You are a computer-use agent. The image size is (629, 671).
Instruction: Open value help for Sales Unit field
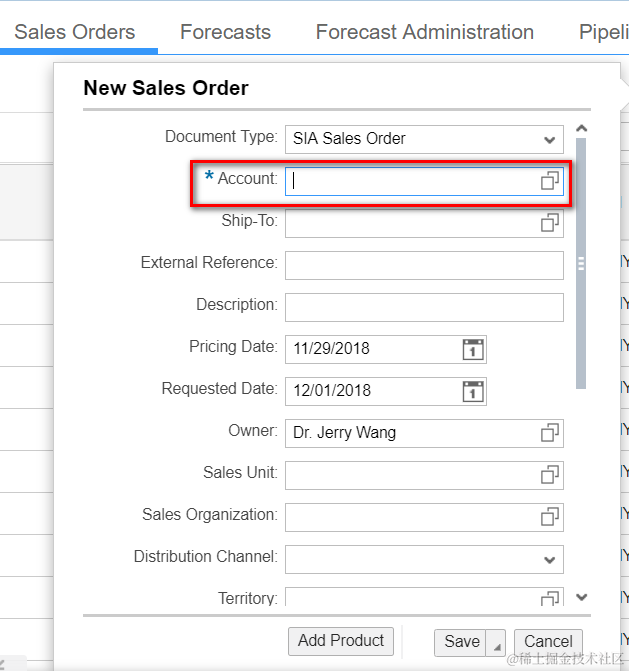pyautogui.click(x=550, y=475)
